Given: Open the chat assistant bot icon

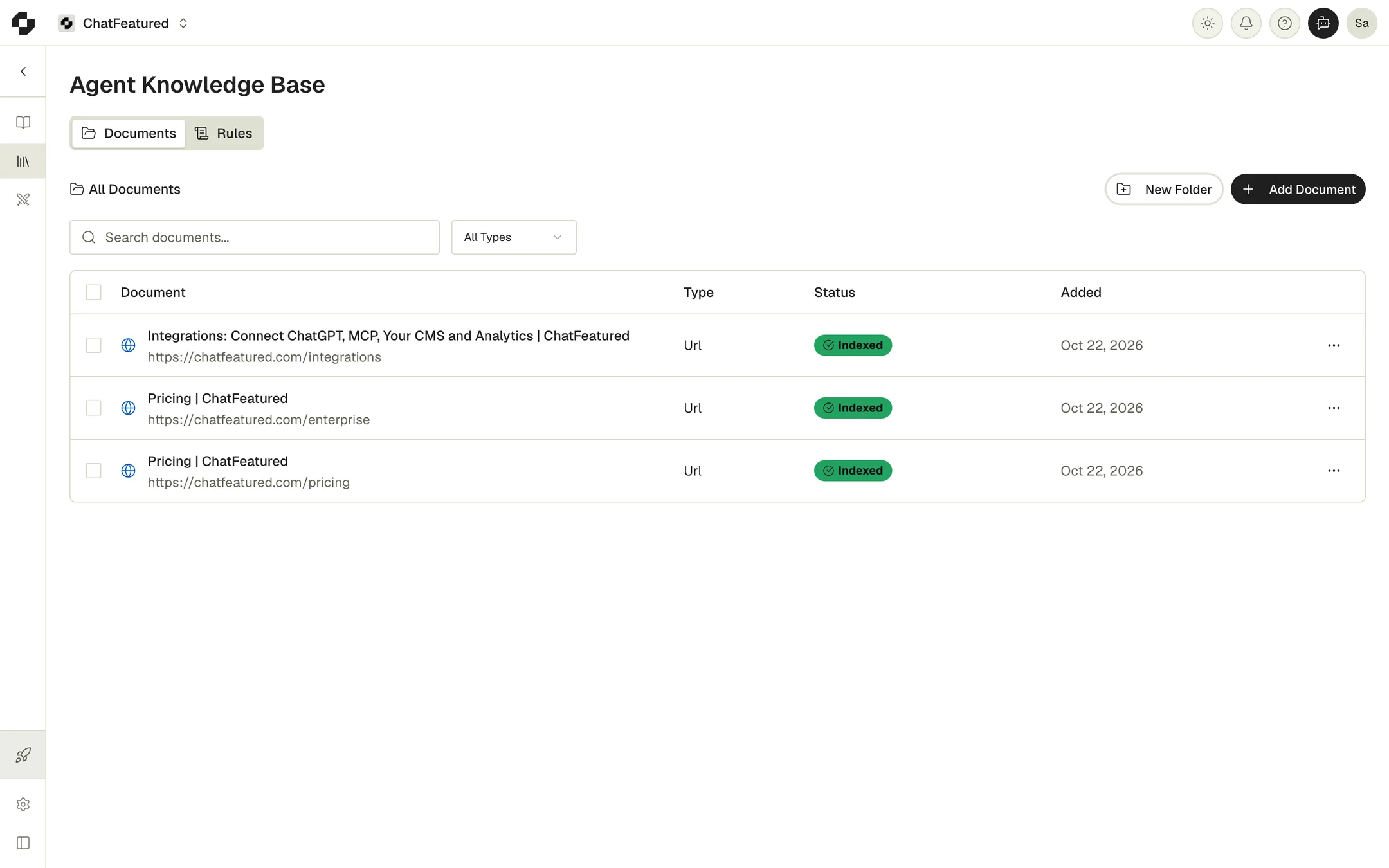Looking at the screenshot, I should click(1323, 23).
